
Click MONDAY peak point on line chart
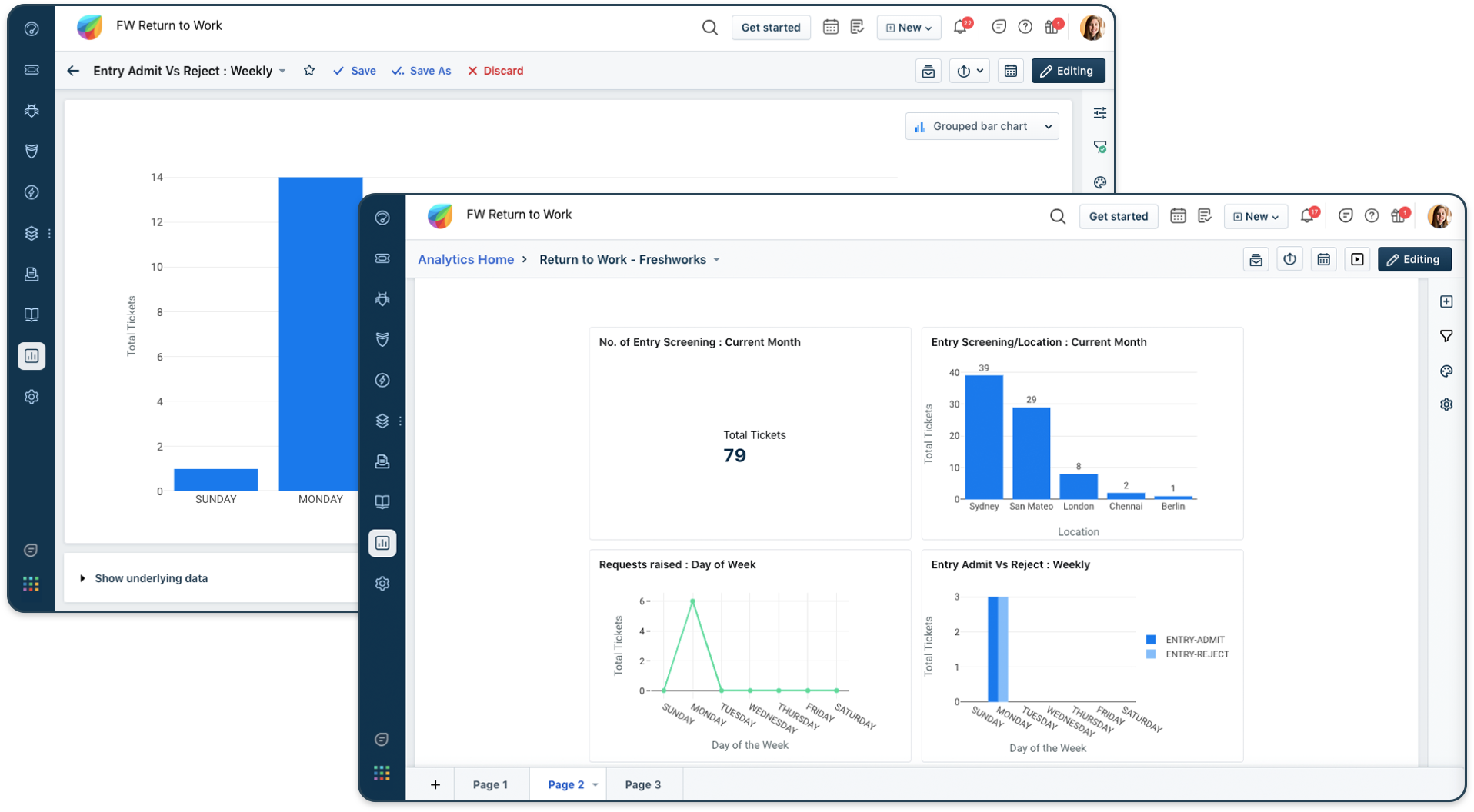(693, 601)
